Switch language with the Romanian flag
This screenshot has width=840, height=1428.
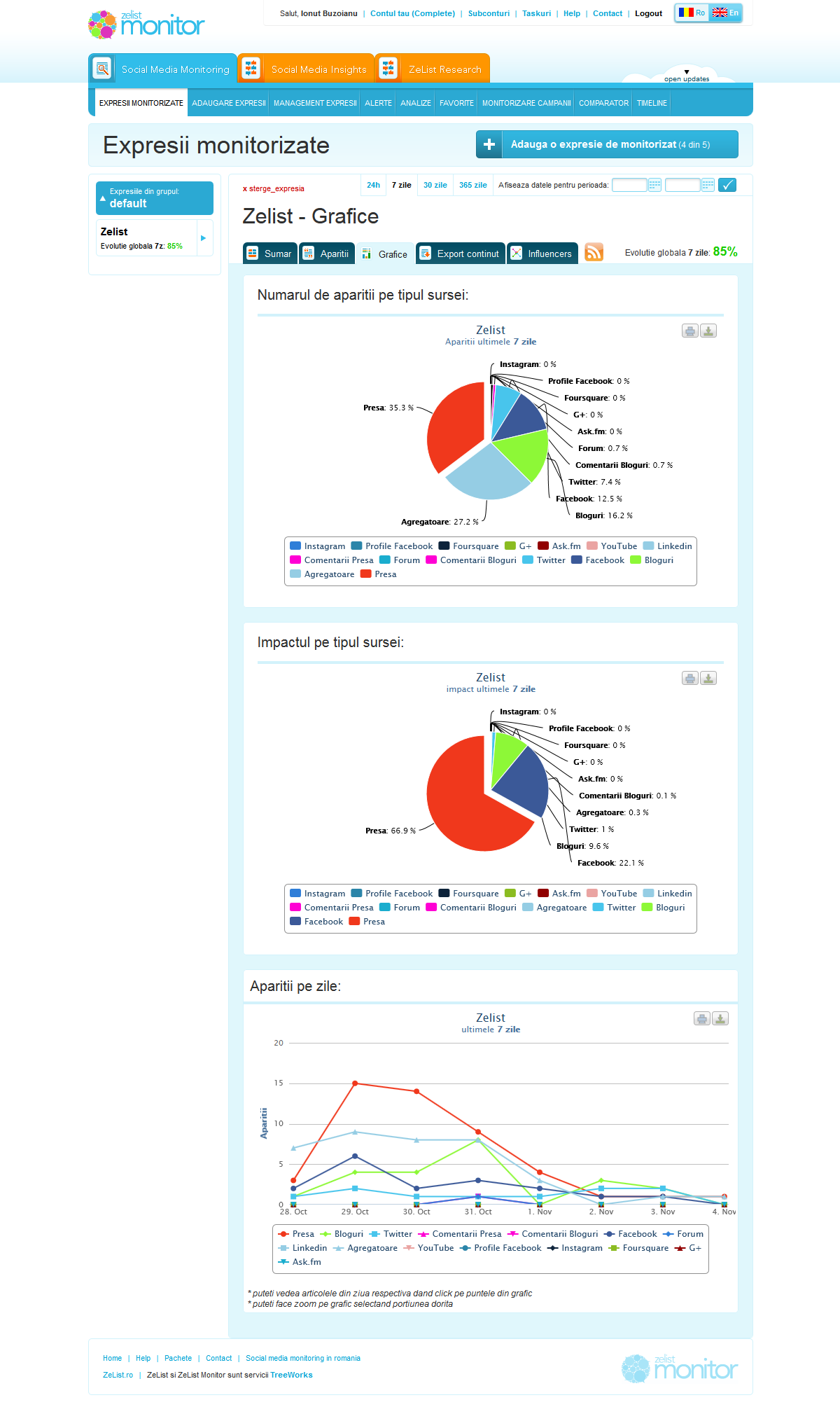point(692,13)
